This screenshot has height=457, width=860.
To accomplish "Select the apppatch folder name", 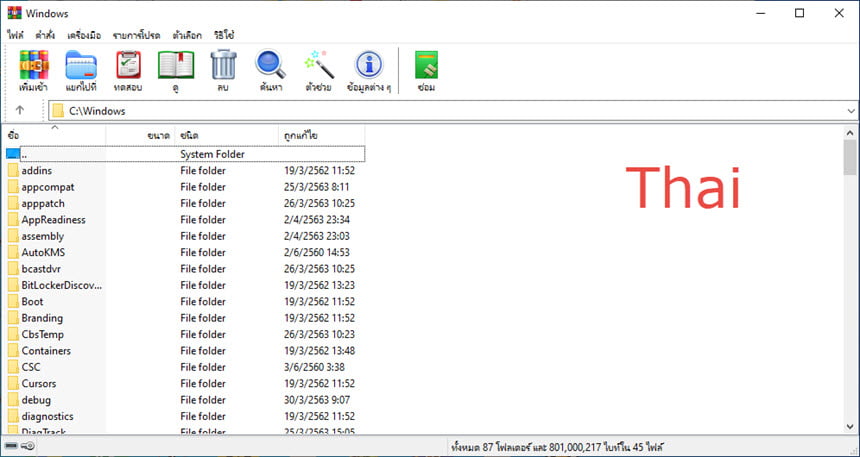I will pyautogui.click(x=43, y=204).
